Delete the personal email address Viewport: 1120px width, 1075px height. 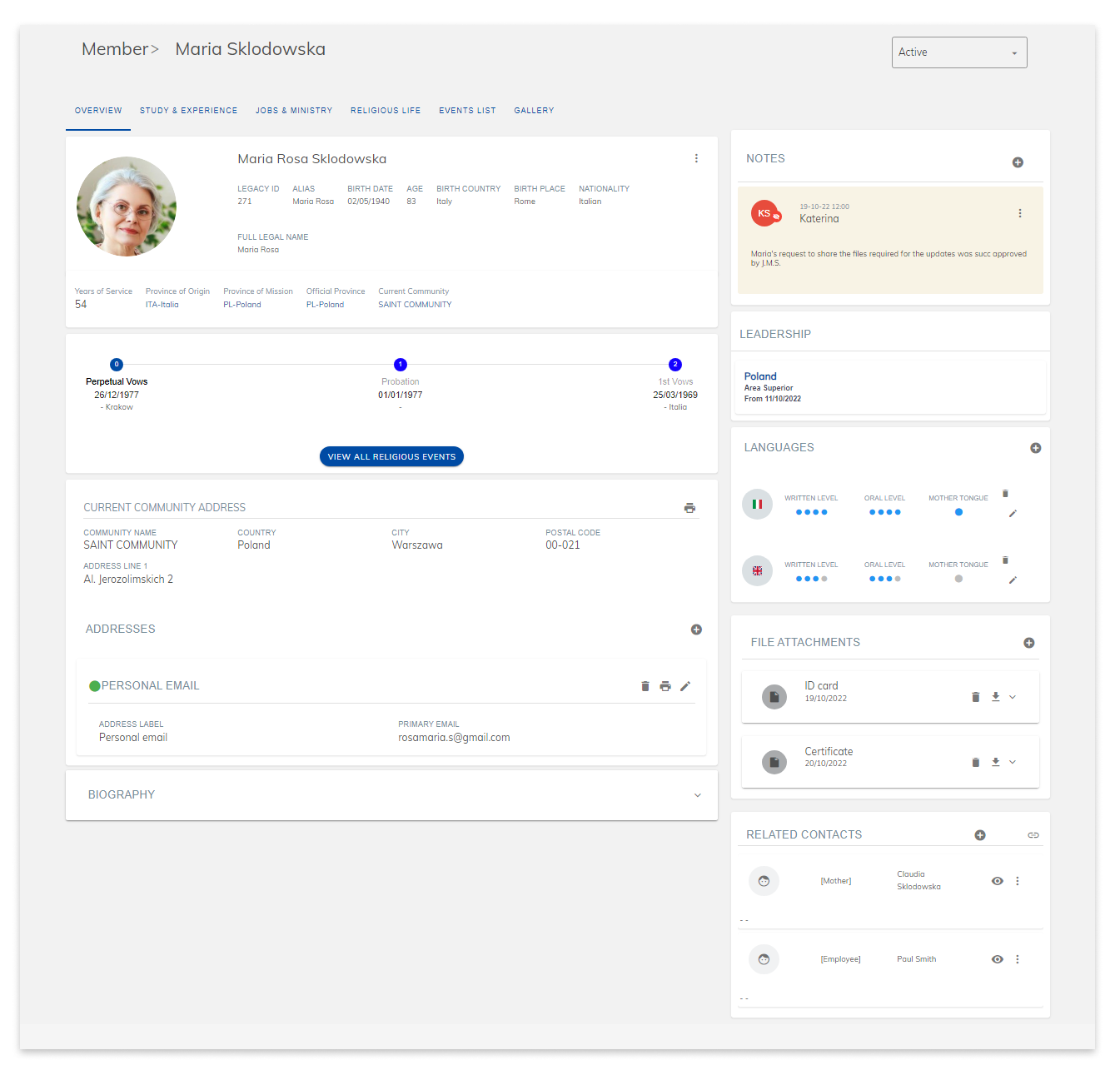pyautogui.click(x=645, y=685)
